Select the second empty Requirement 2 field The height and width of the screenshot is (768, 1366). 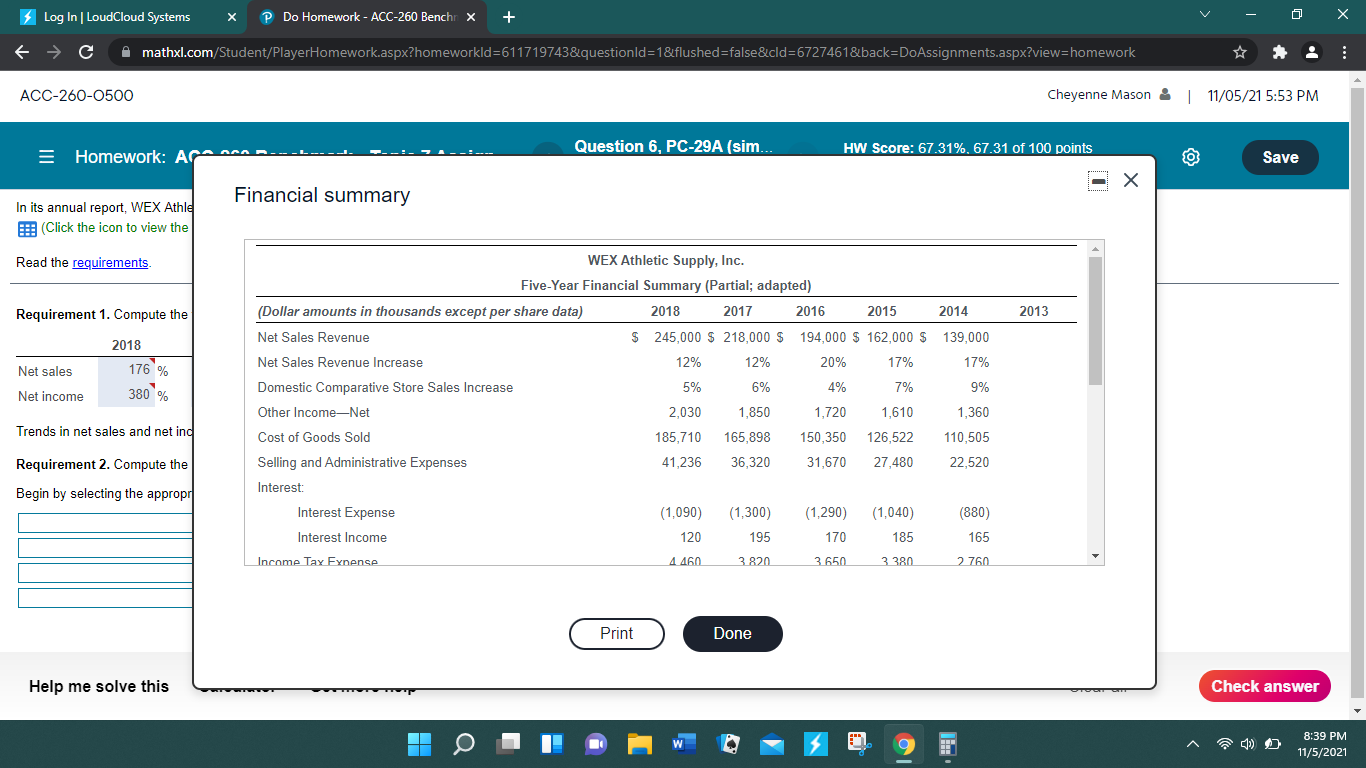click(105, 547)
